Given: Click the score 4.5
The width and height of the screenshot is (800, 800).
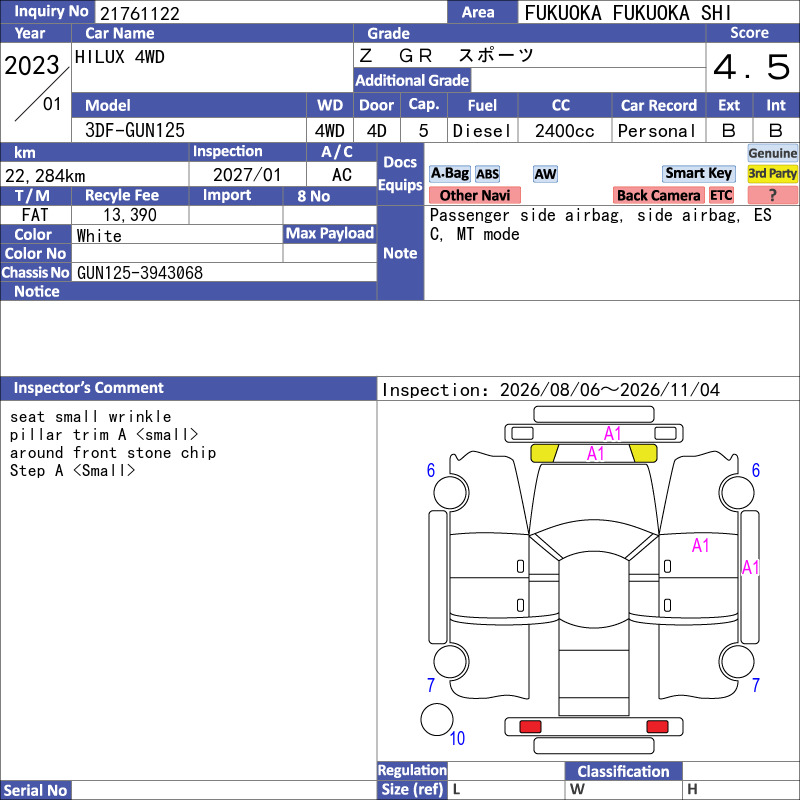Looking at the screenshot, I should pos(752,67).
